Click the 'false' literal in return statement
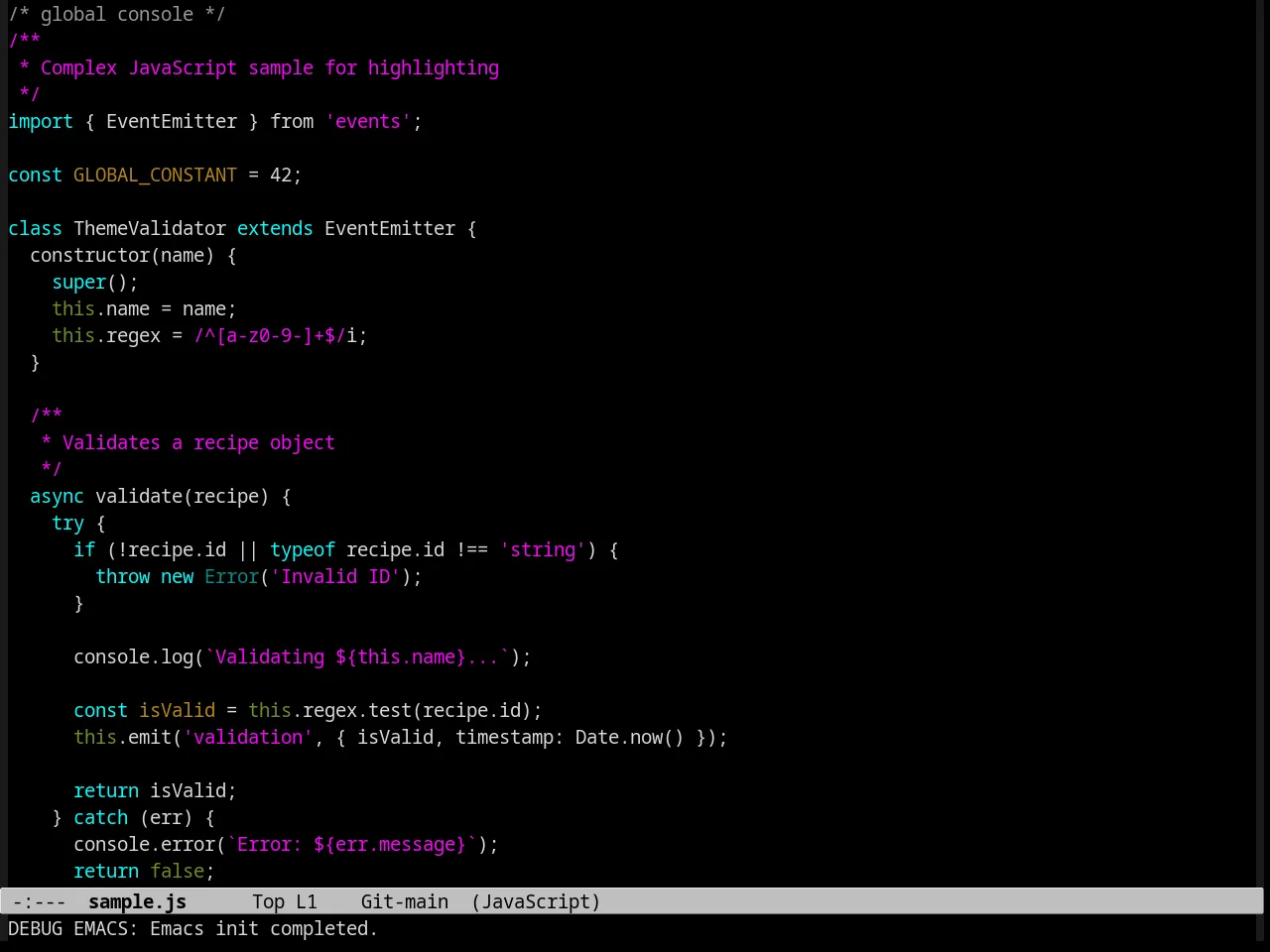1270x952 pixels. point(177,871)
